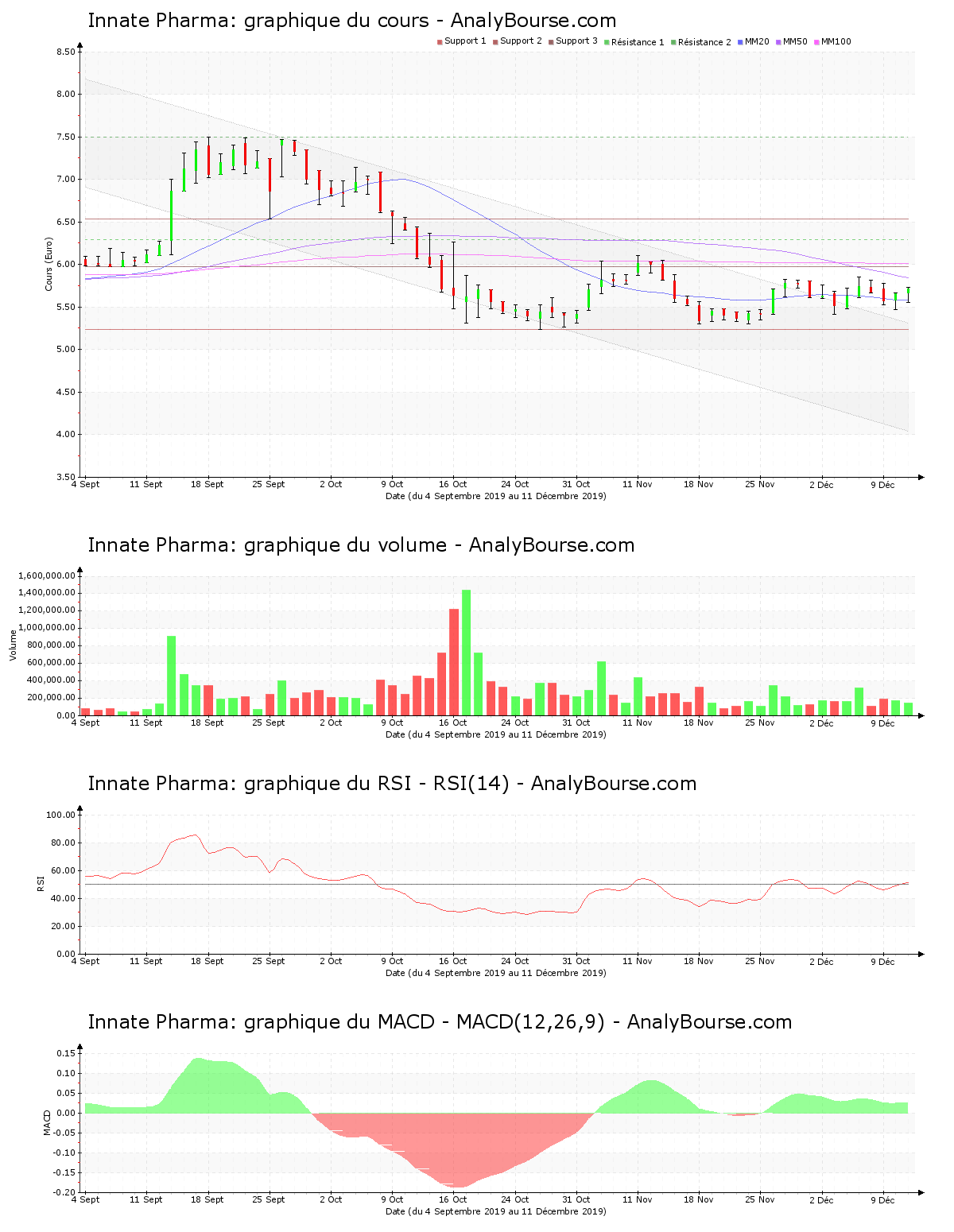The height and width of the screenshot is (1232, 954).
Task: Click '11 Nov' date on volume chart axis
Action: [638, 723]
